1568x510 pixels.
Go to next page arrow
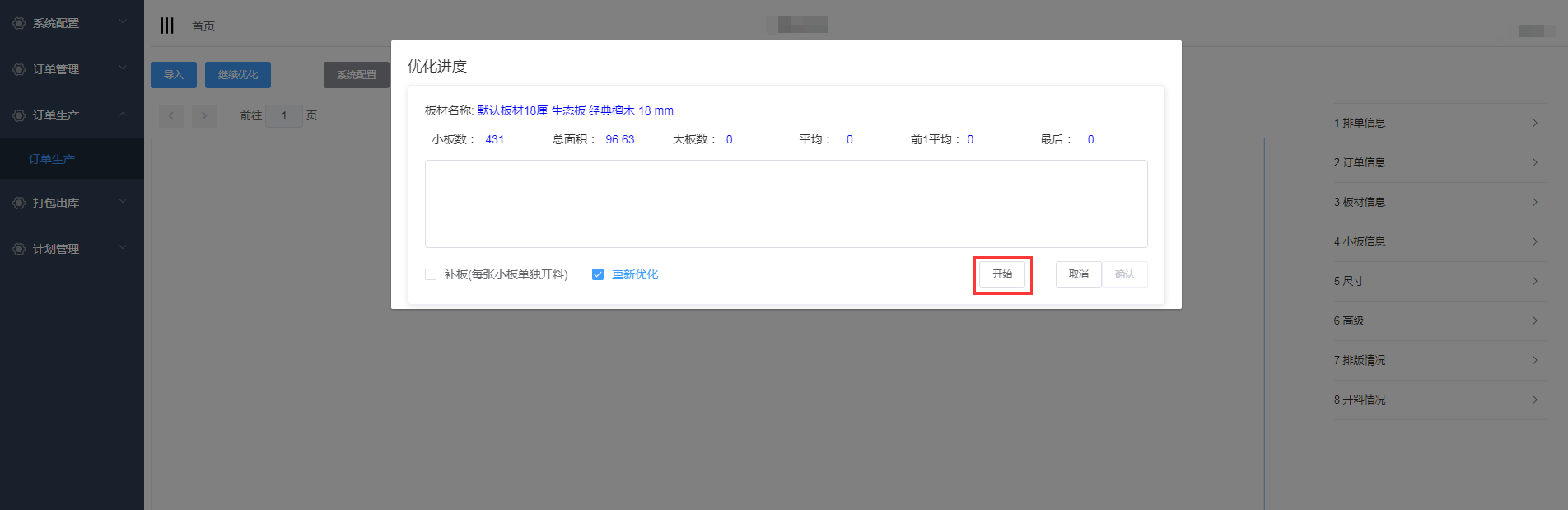pyautogui.click(x=204, y=116)
